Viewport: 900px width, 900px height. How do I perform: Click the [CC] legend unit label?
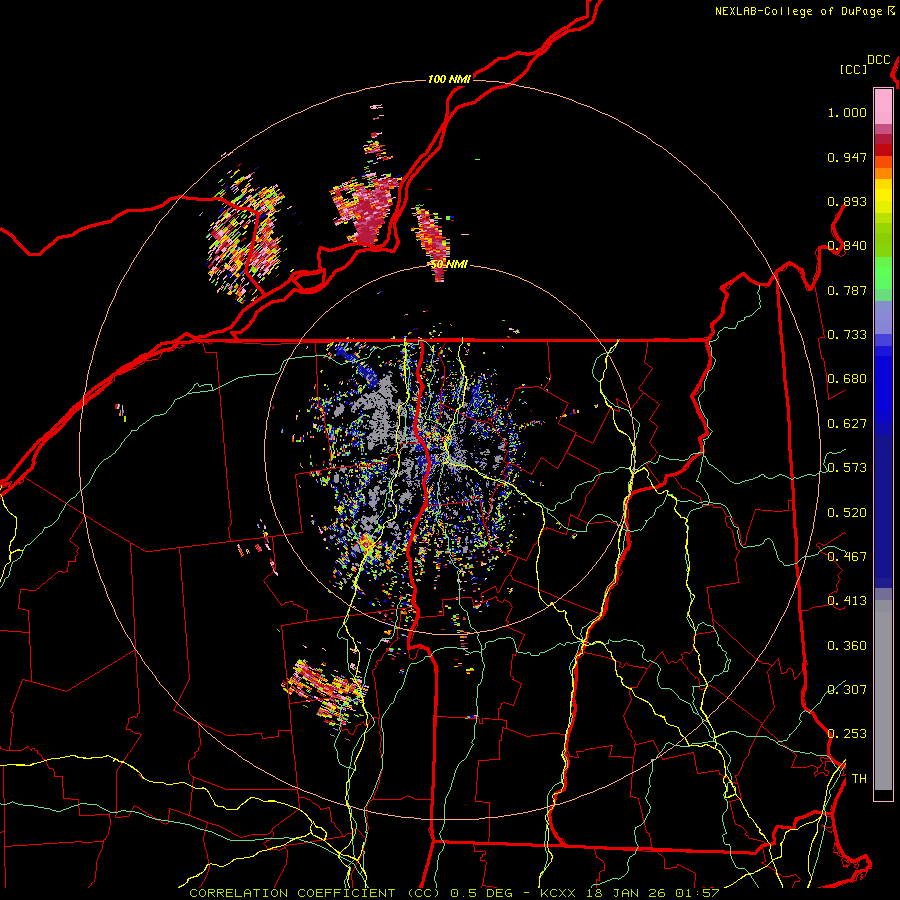(x=853, y=69)
